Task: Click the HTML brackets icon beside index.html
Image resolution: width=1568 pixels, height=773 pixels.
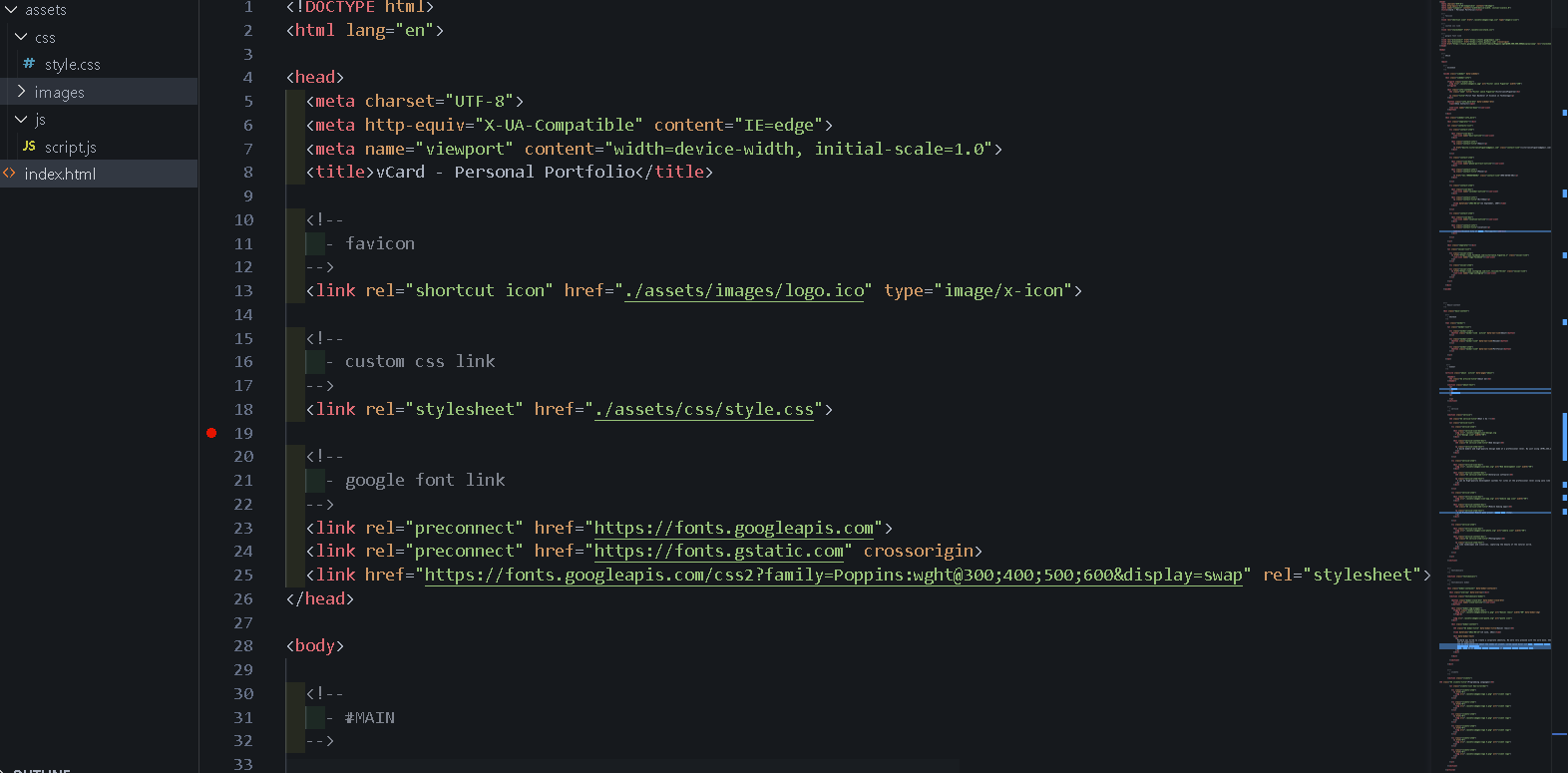Action: 10,174
